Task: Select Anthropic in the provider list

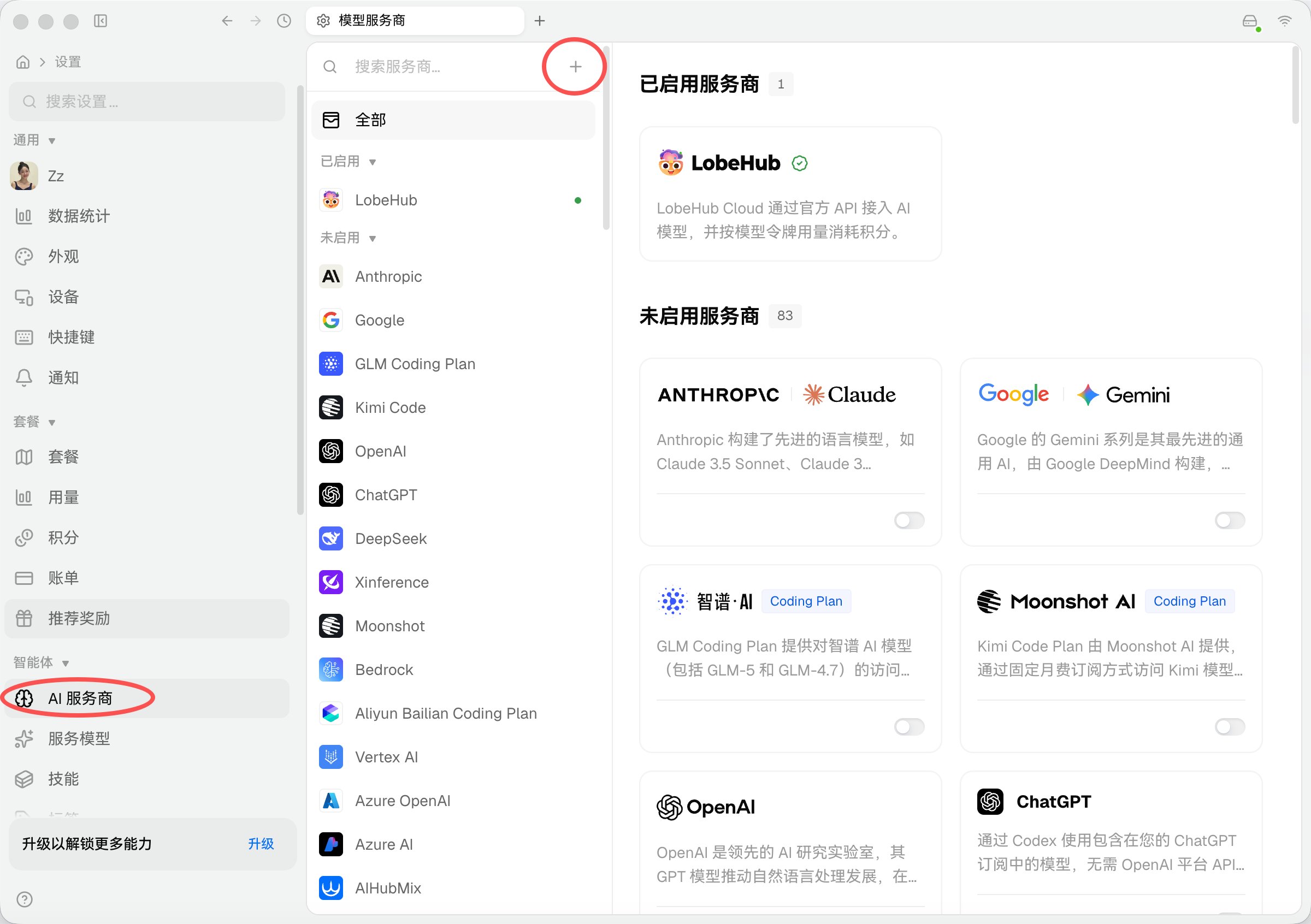Action: pos(453,276)
